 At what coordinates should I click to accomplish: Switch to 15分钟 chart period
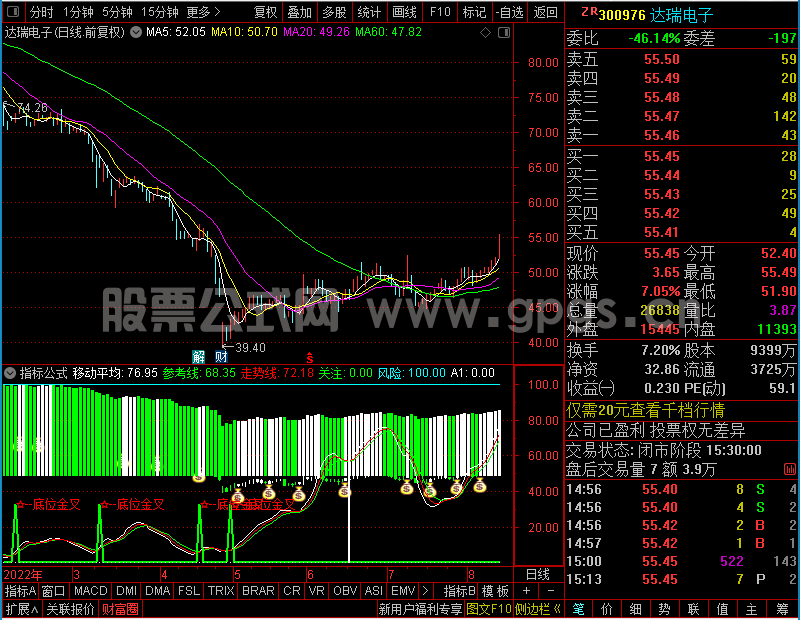pyautogui.click(x=159, y=12)
